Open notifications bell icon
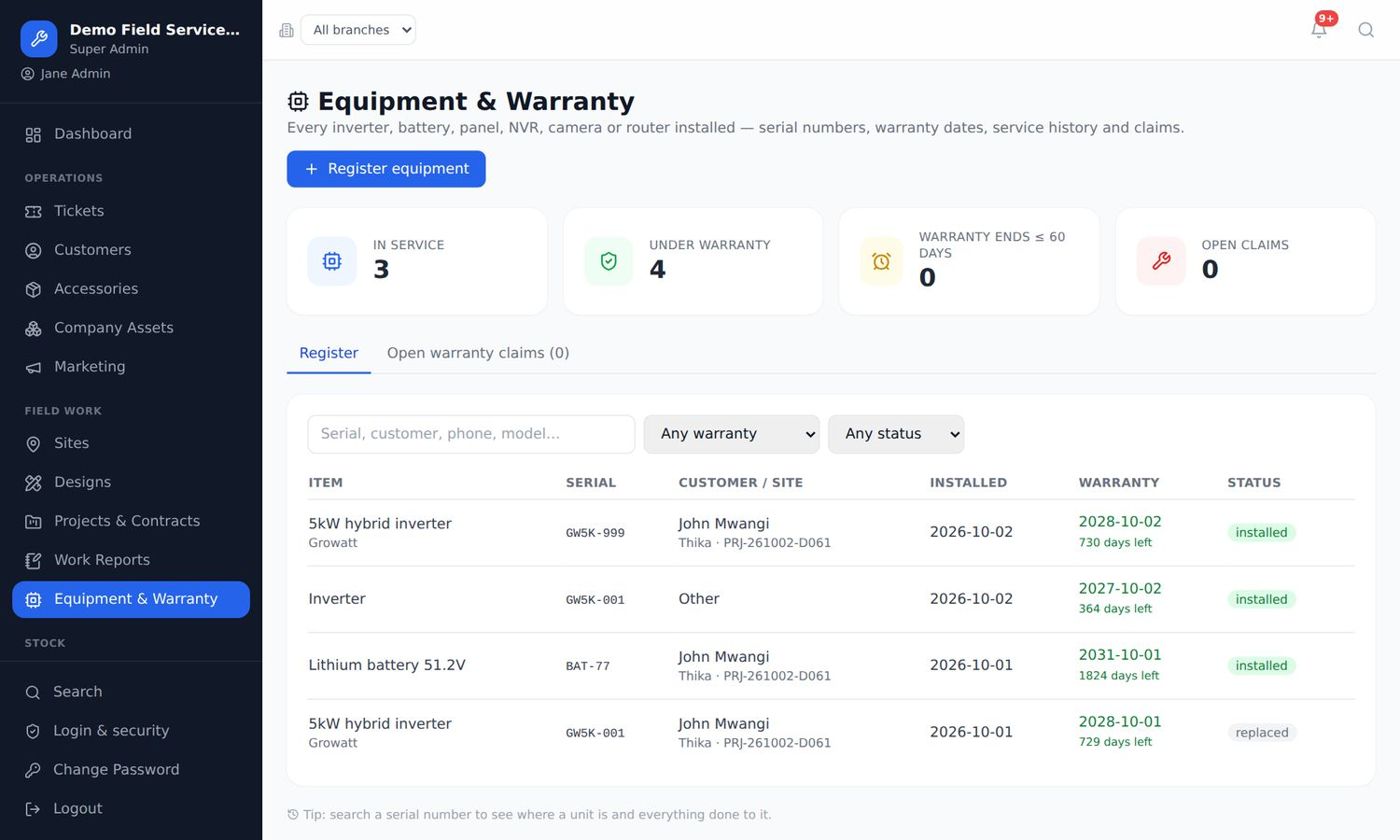 coord(1319,29)
